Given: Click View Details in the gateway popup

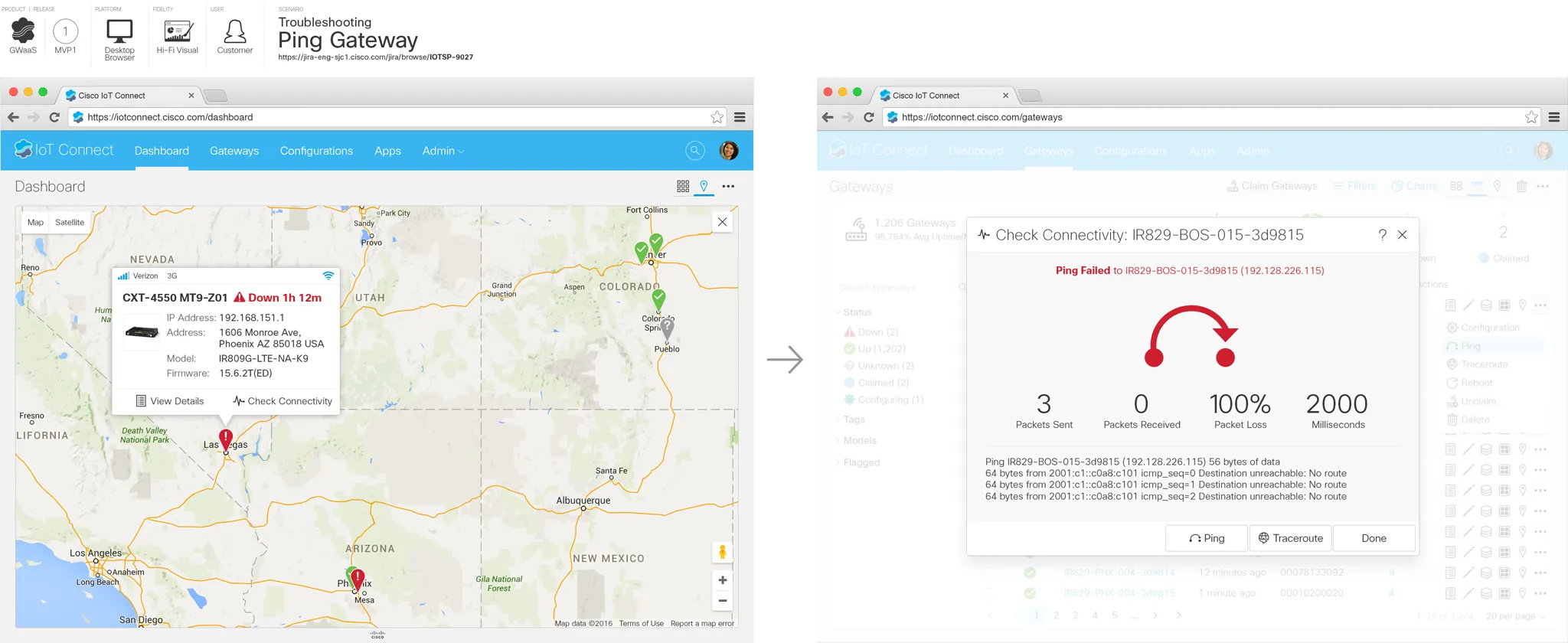Looking at the screenshot, I should pos(170,401).
